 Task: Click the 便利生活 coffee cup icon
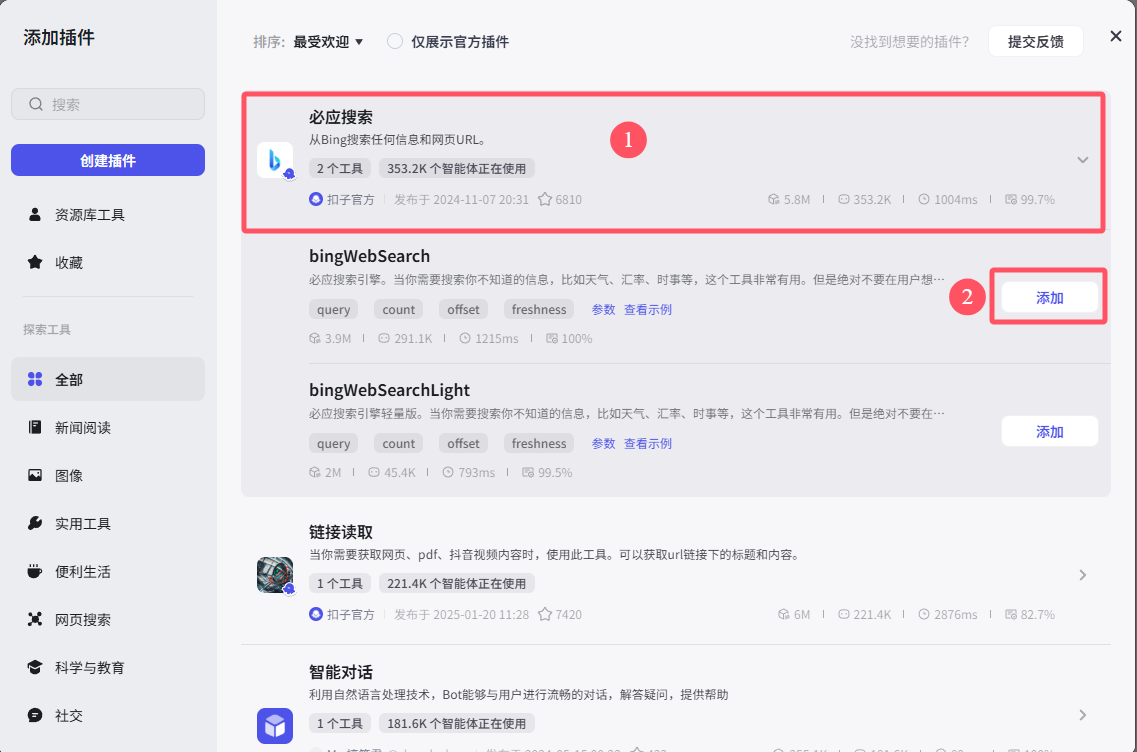tap(35, 571)
